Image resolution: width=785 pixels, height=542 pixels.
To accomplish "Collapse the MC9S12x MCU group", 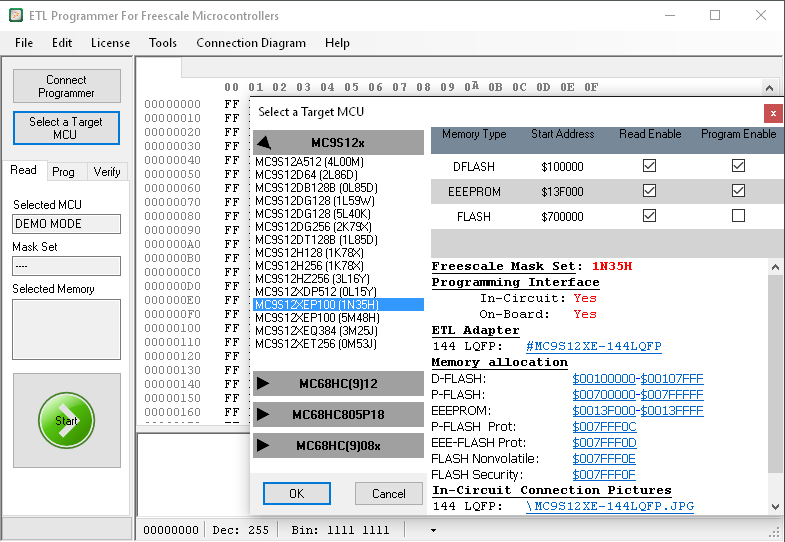I will click(x=338, y=143).
